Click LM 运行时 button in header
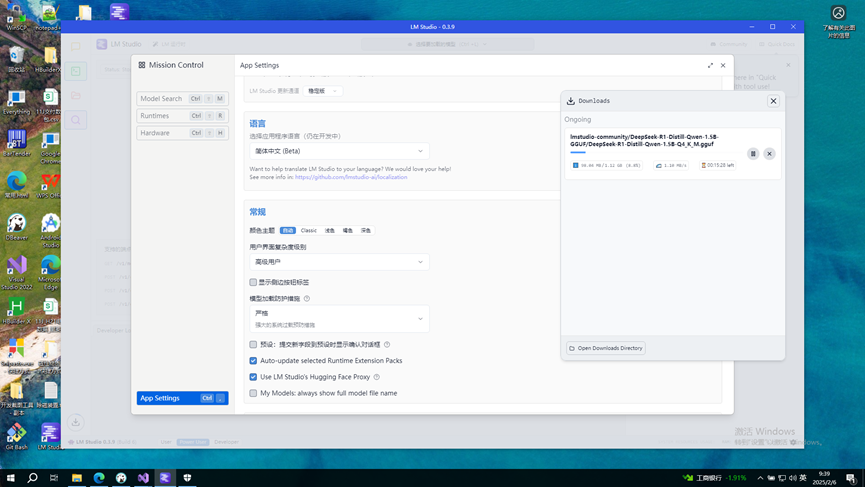This screenshot has height=487, width=865. coord(169,44)
